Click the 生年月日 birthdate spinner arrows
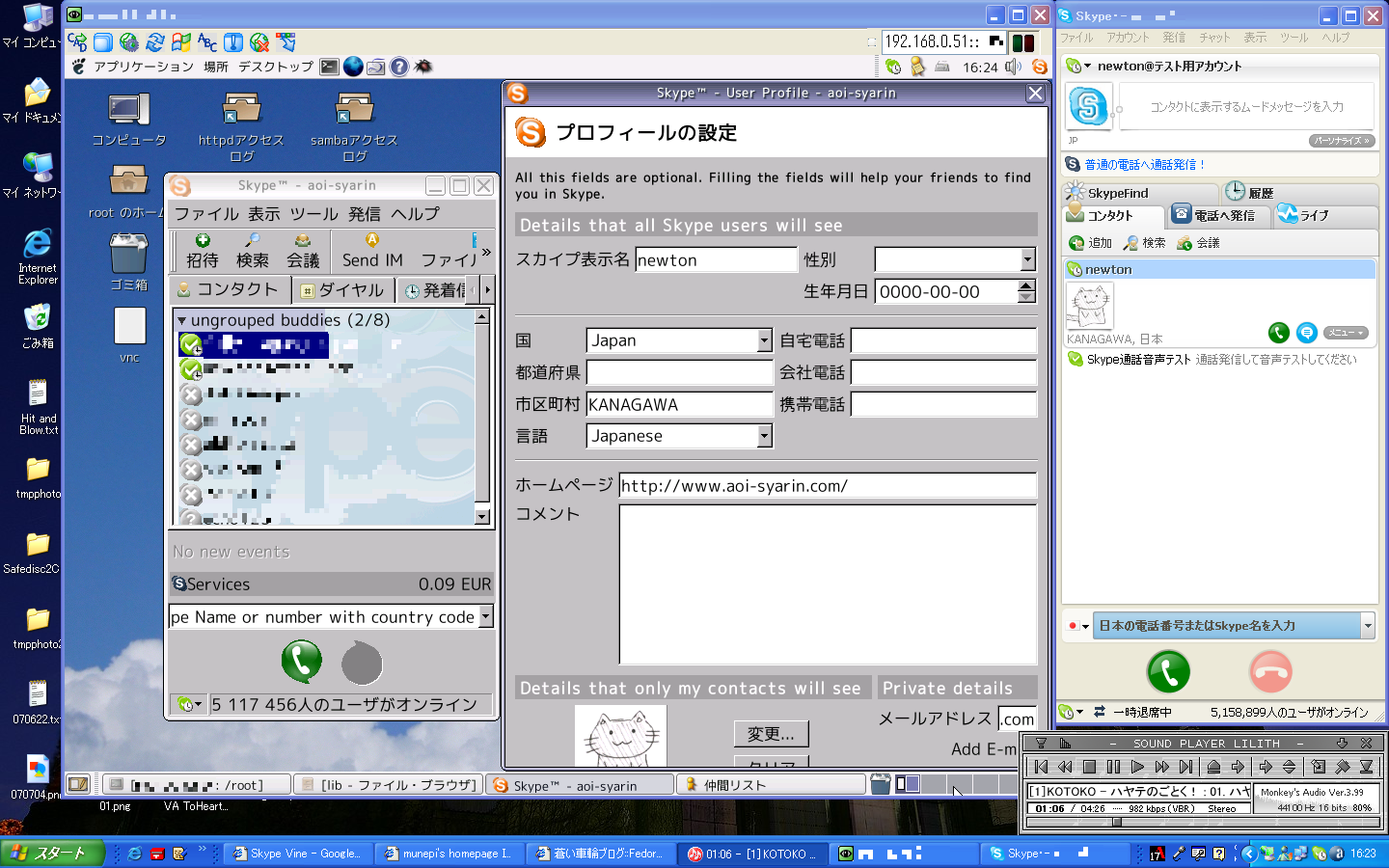Screen dimensions: 1389x868 pyautogui.click(x=1026, y=291)
